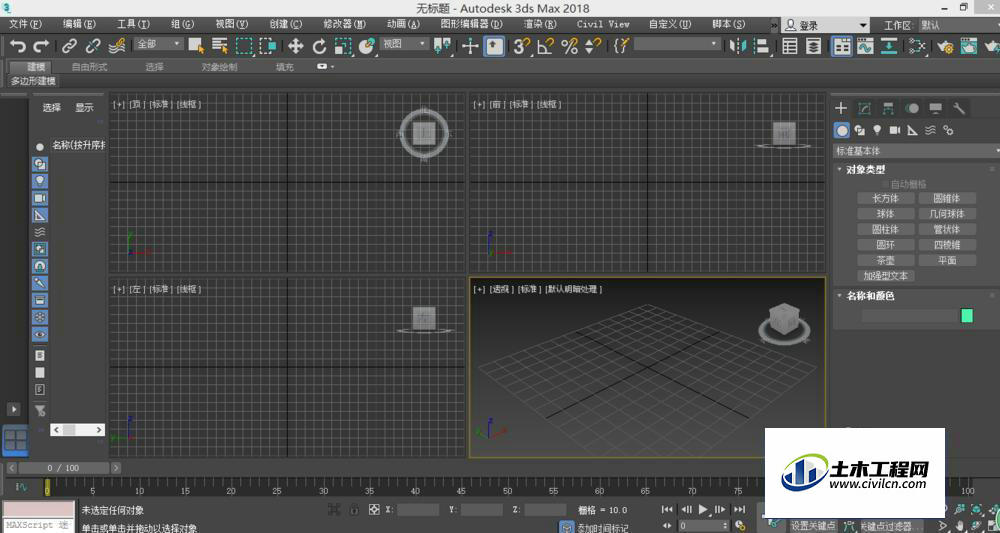
Task: Collapse the 对象类型 rollout
Action: [865, 170]
